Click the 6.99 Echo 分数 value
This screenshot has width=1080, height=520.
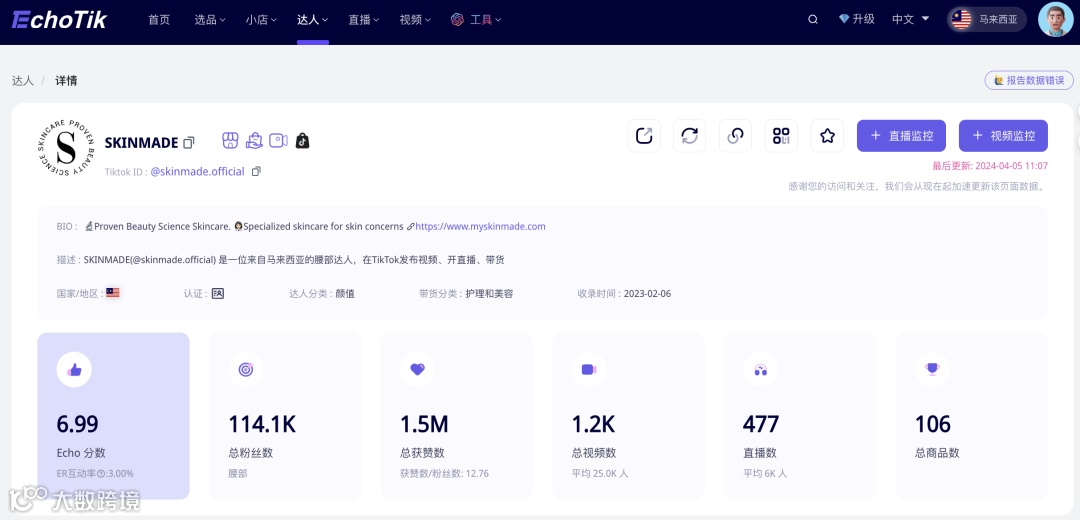click(77, 424)
